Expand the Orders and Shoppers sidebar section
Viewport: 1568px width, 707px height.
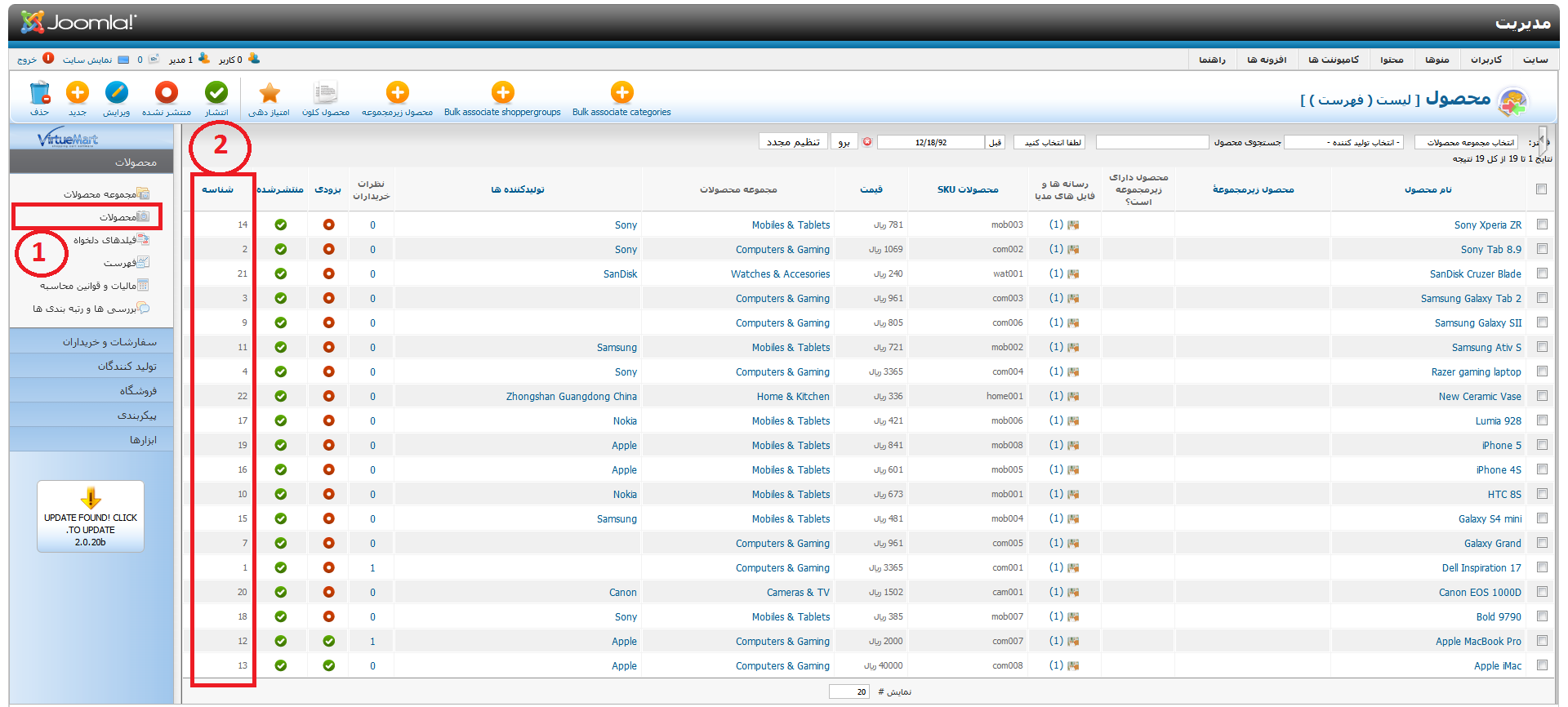[x=91, y=342]
